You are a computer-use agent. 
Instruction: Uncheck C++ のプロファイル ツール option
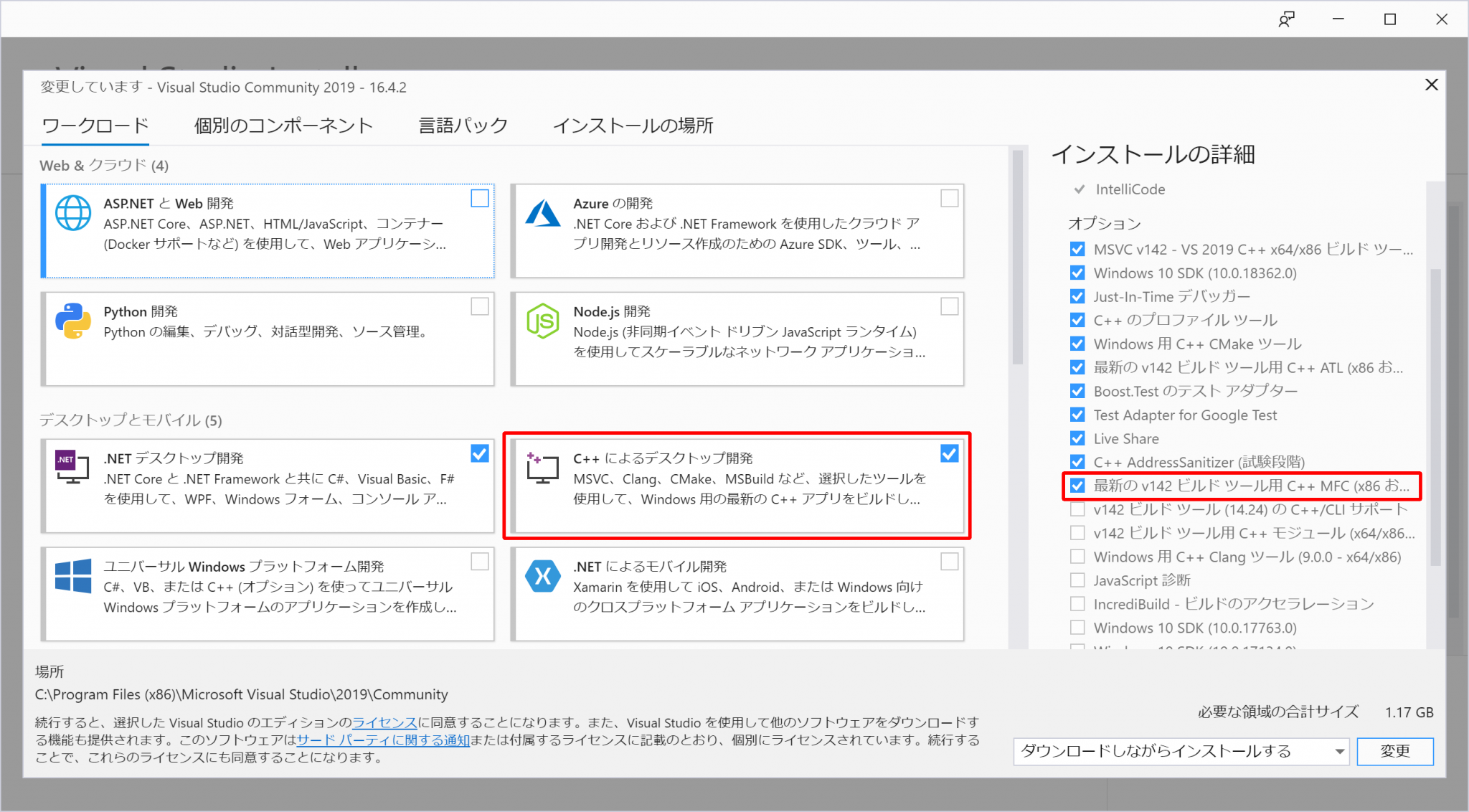1077,320
